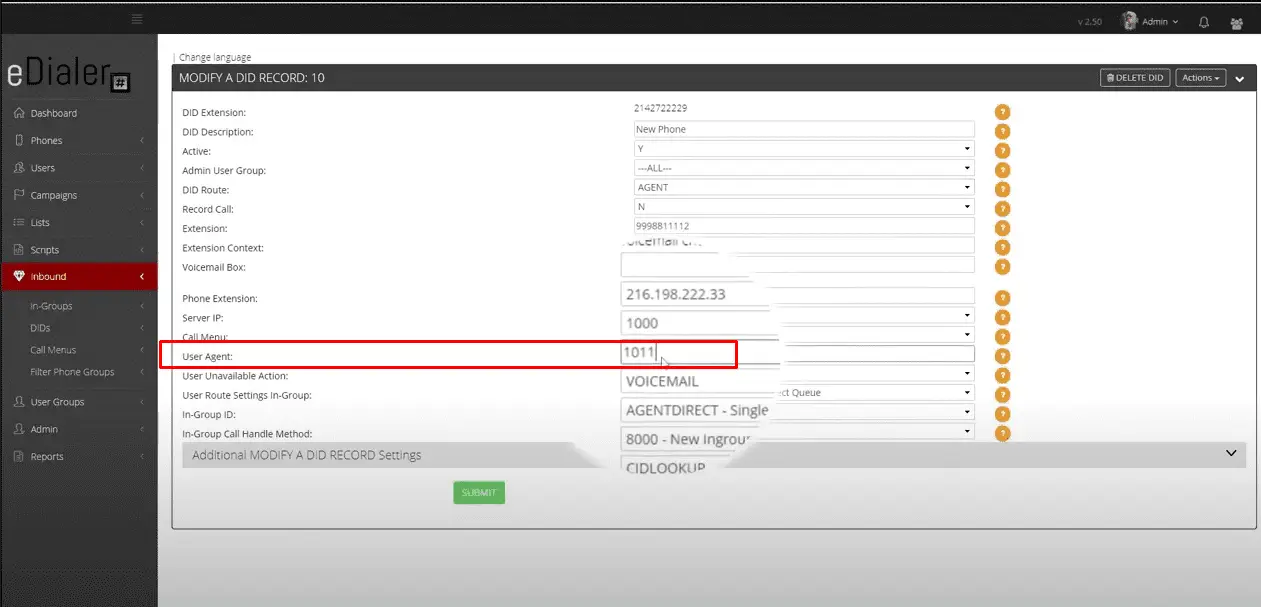This screenshot has width=1261, height=607.
Task: Click the users group icon in top bar
Action: point(1237,21)
